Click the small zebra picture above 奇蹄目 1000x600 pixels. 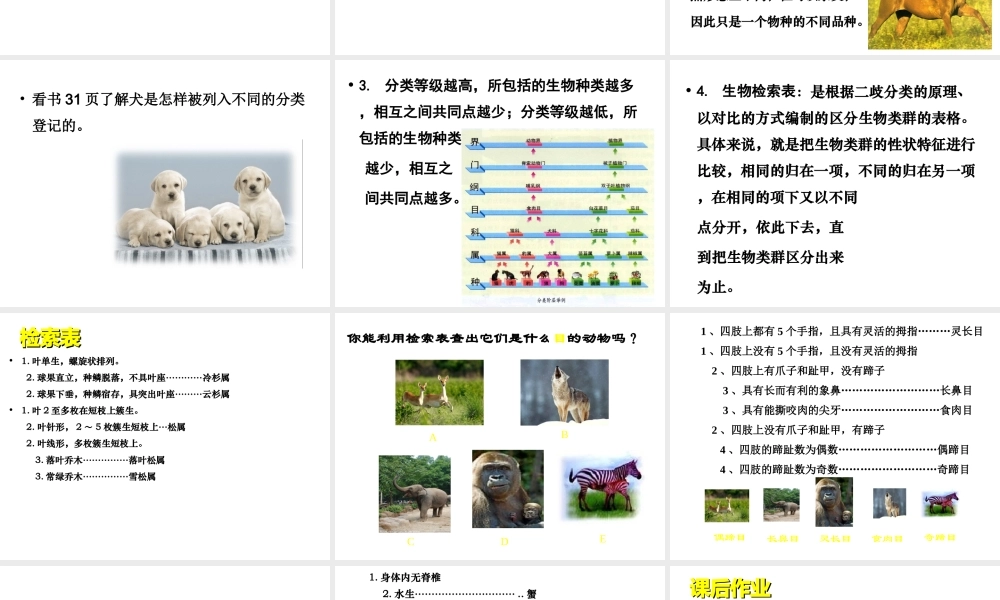[x=941, y=503]
